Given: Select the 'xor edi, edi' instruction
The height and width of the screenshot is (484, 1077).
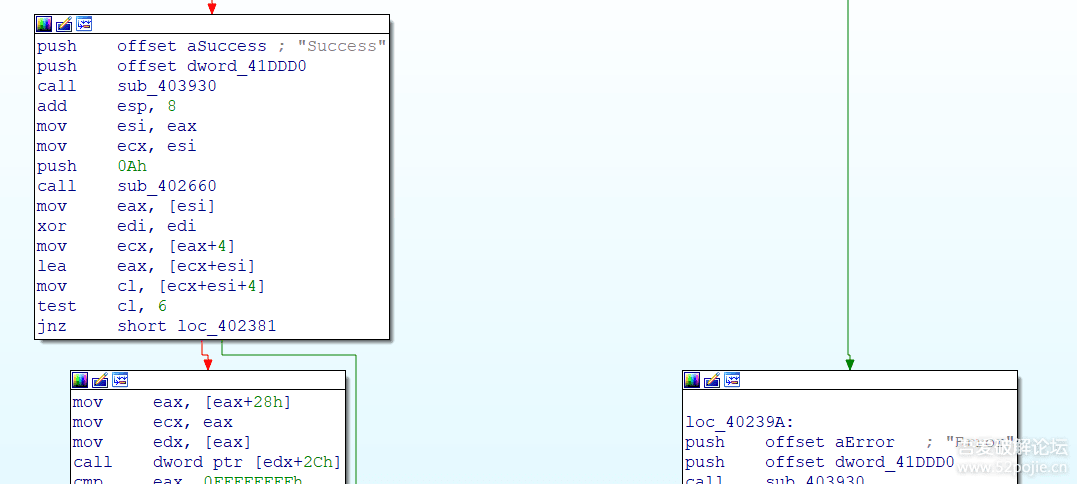Looking at the screenshot, I should (117, 226).
